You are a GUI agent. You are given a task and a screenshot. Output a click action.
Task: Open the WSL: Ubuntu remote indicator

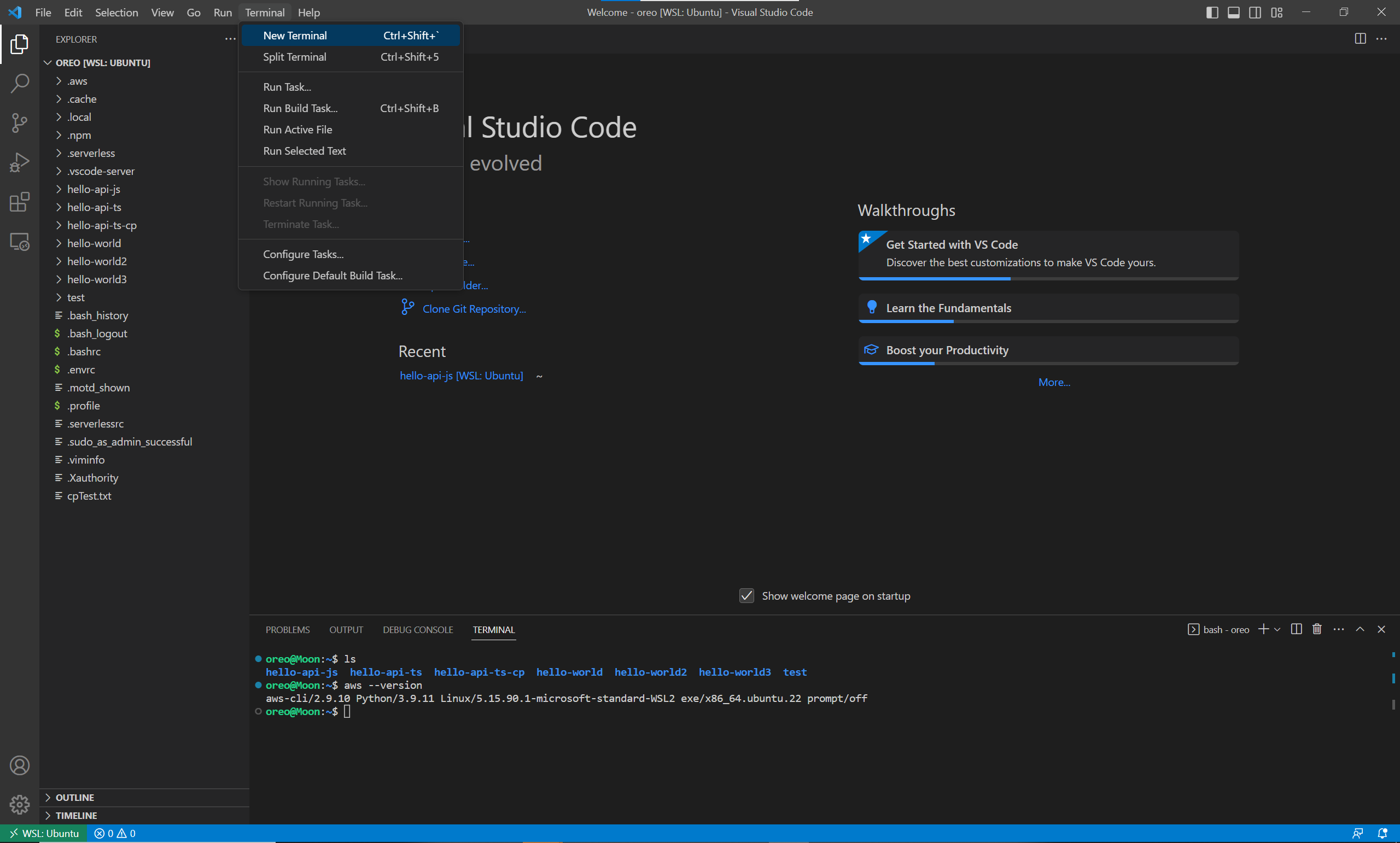pos(44,833)
